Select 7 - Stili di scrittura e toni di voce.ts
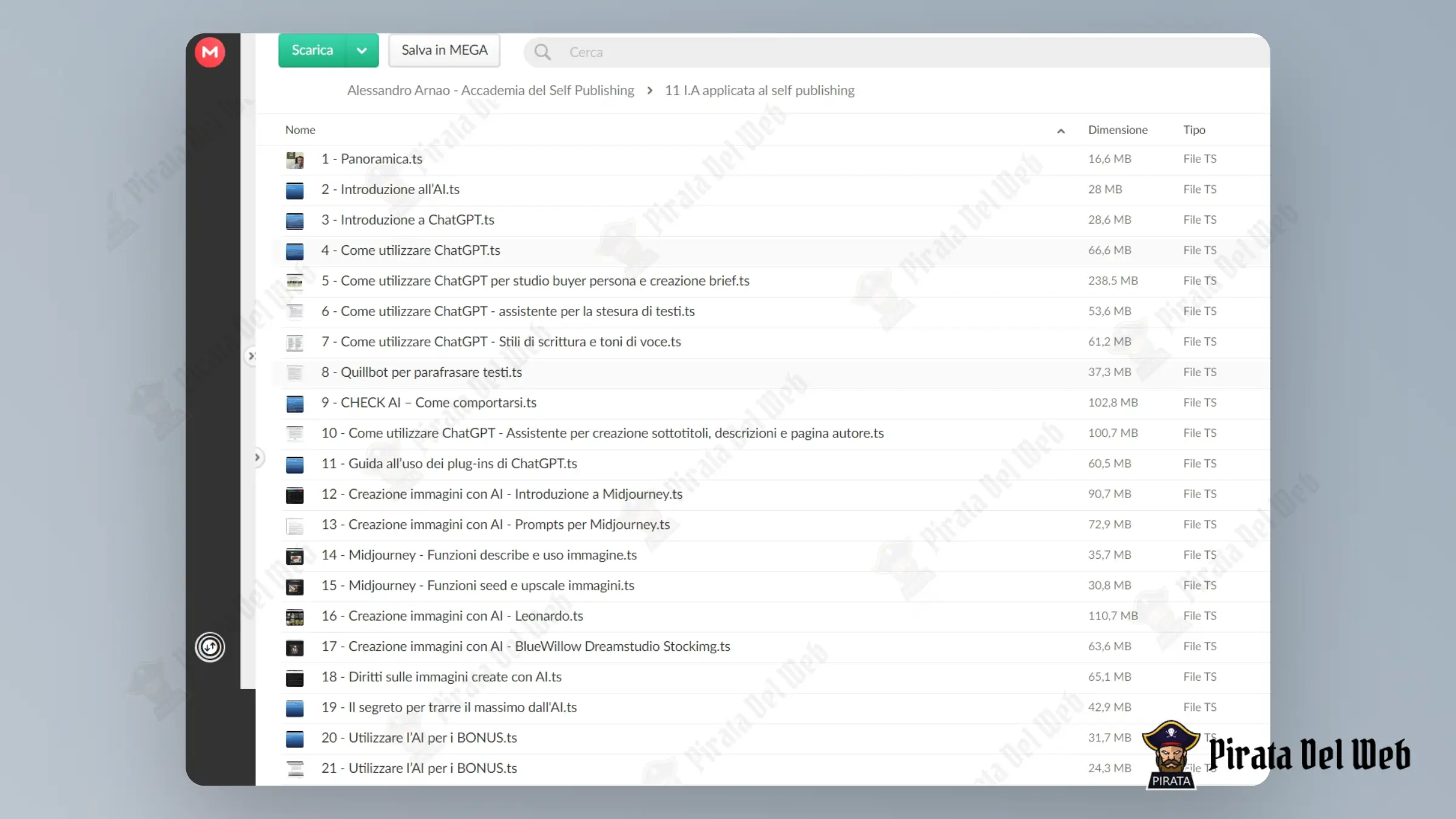The image size is (1456, 819). [501, 342]
